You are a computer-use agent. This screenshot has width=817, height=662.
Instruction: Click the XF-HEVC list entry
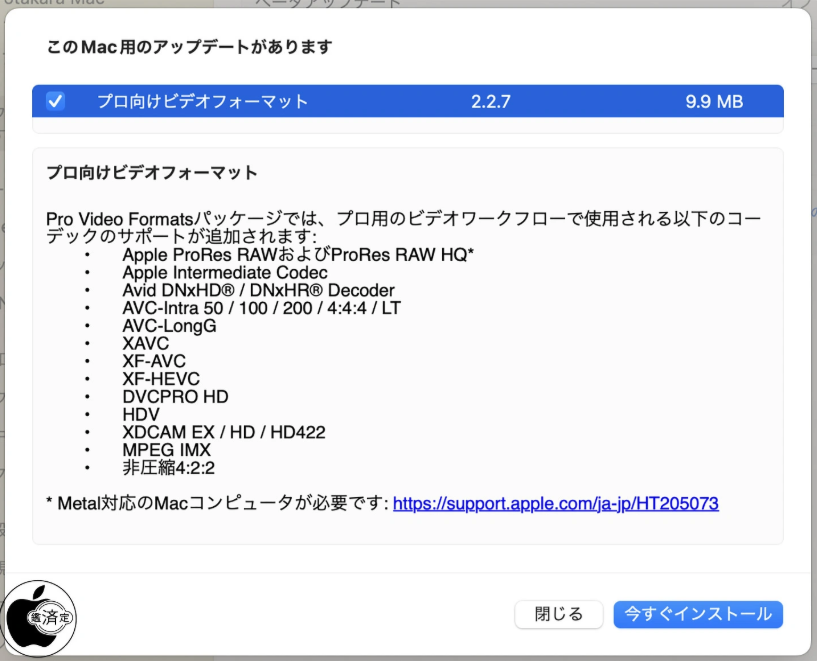(160, 379)
